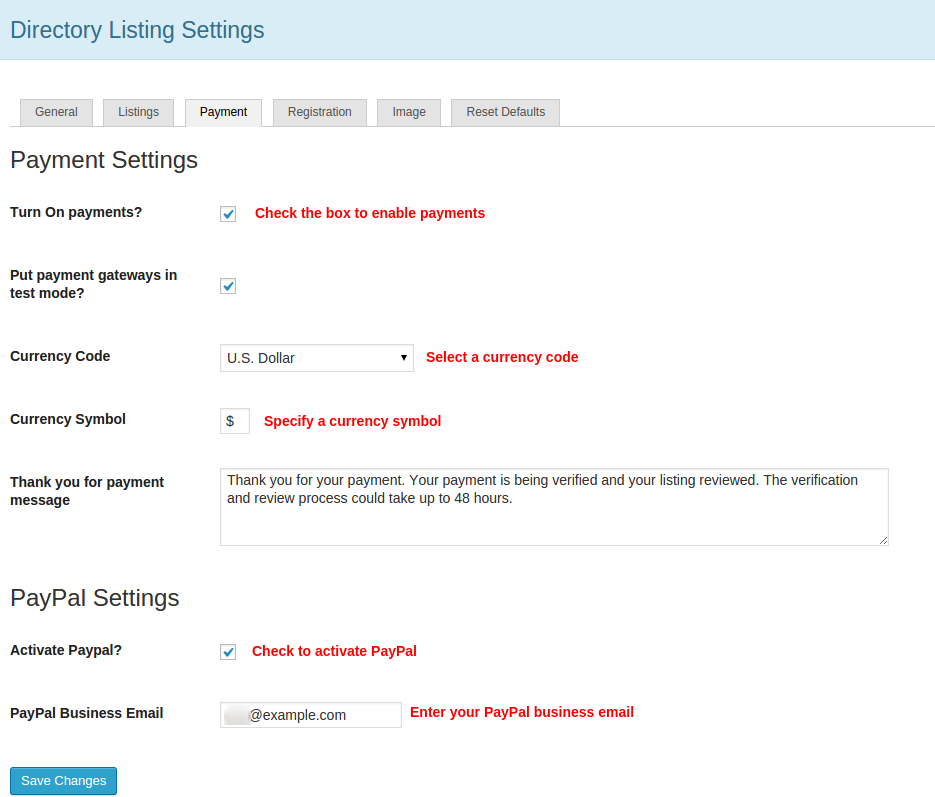
Task: Disable the Activate Paypal checkbox
Action: point(228,652)
